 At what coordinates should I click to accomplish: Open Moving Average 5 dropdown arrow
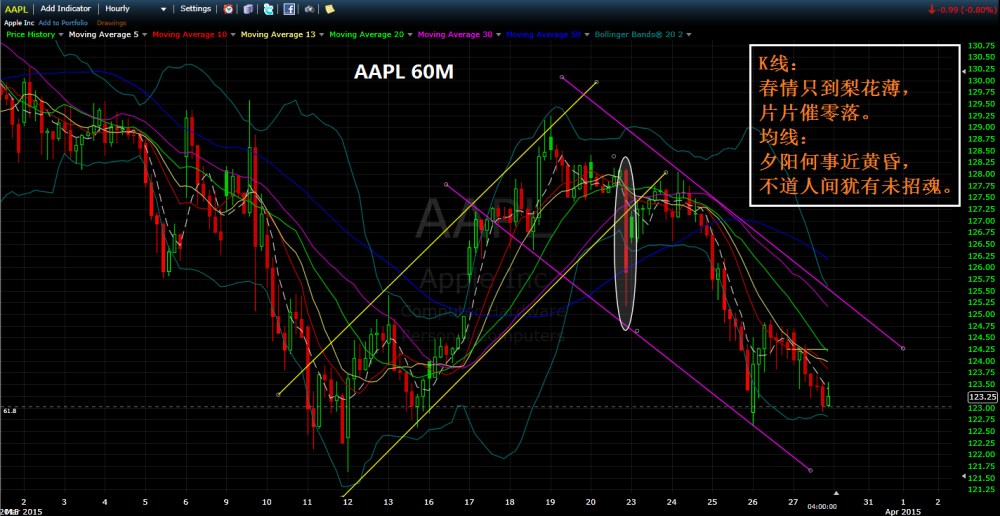[x=146, y=35]
